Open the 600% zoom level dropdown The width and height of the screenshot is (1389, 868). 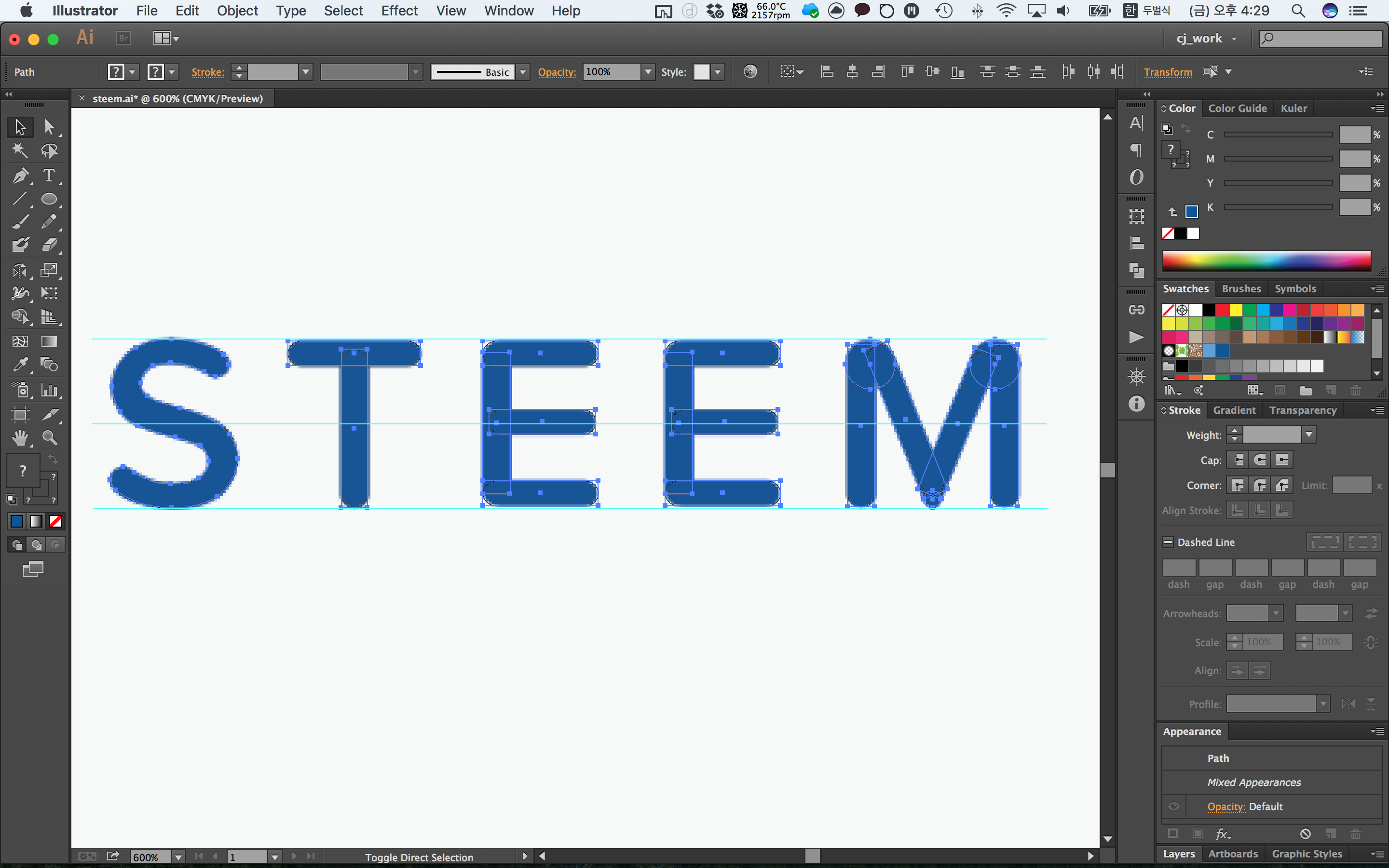178,857
